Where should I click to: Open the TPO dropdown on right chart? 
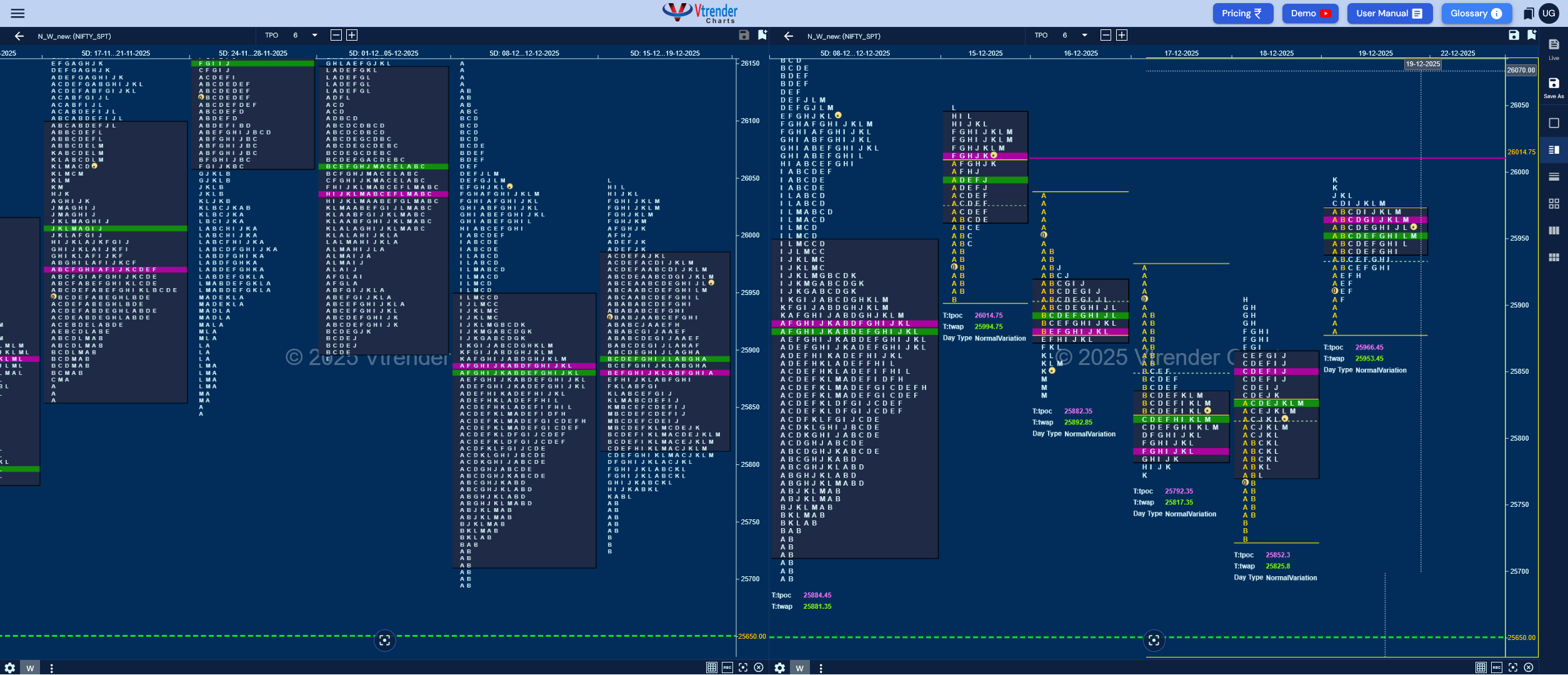point(1086,36)
